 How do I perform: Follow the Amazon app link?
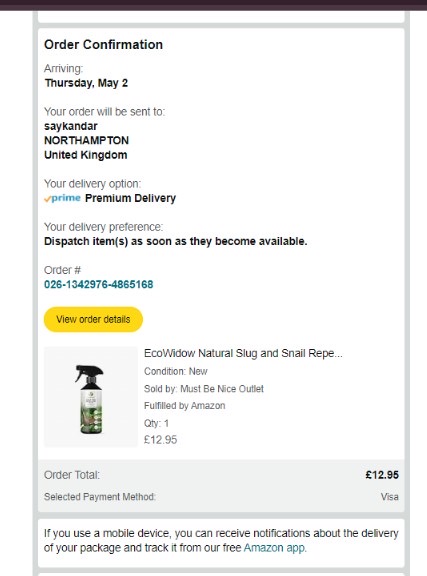(x=274, y=548)
